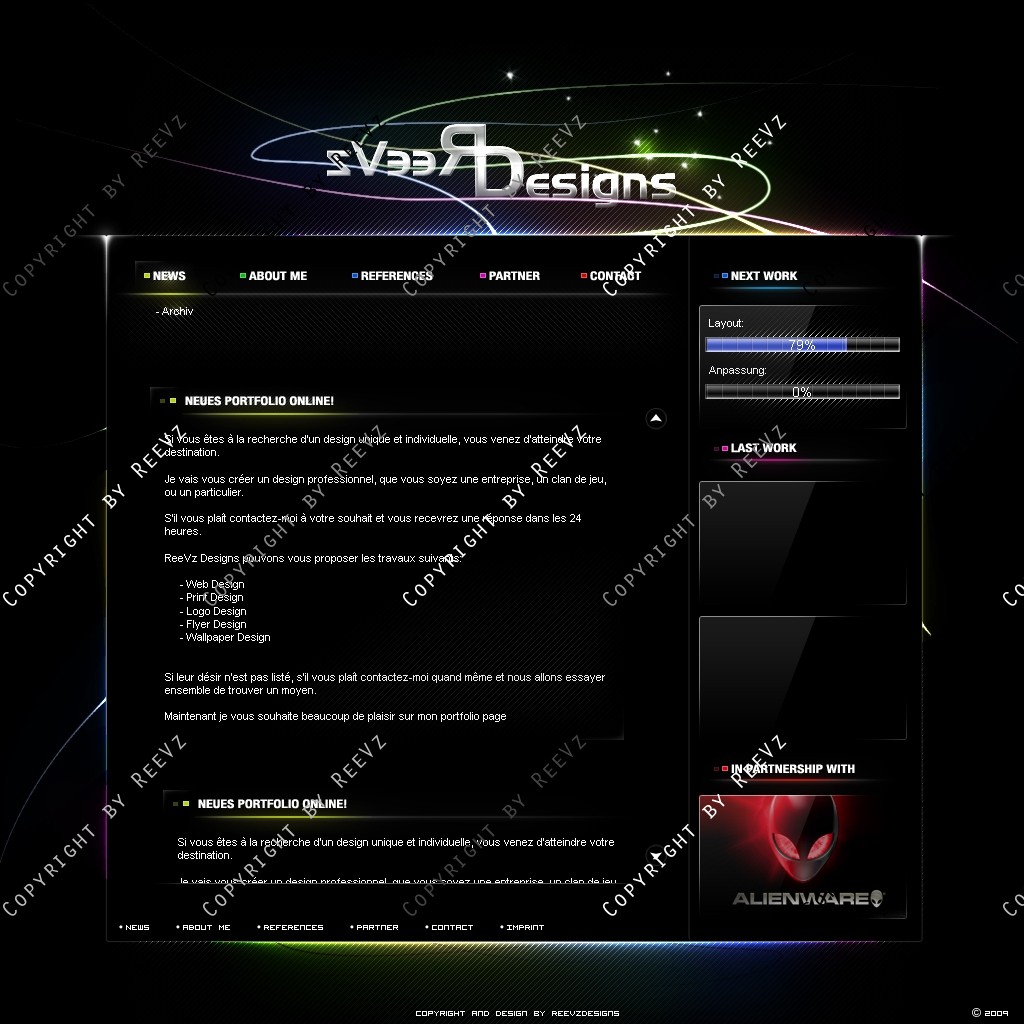This screenshot has height=1024, width=1024.
Task: Click the yellow square icon beside NEWS
Action: [147, 276]
